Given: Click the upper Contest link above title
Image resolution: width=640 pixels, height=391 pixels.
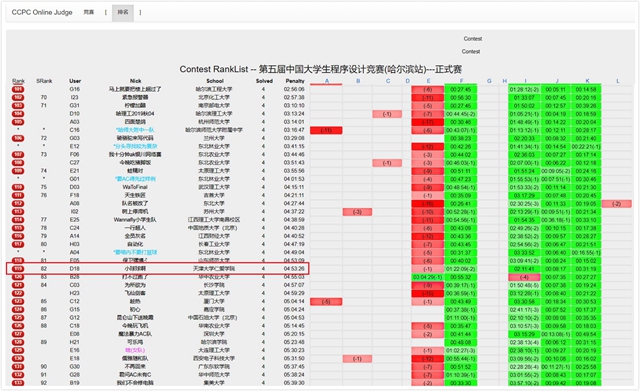Looking at the screenshot, I should pyautogui.click(x=473, y=39).
